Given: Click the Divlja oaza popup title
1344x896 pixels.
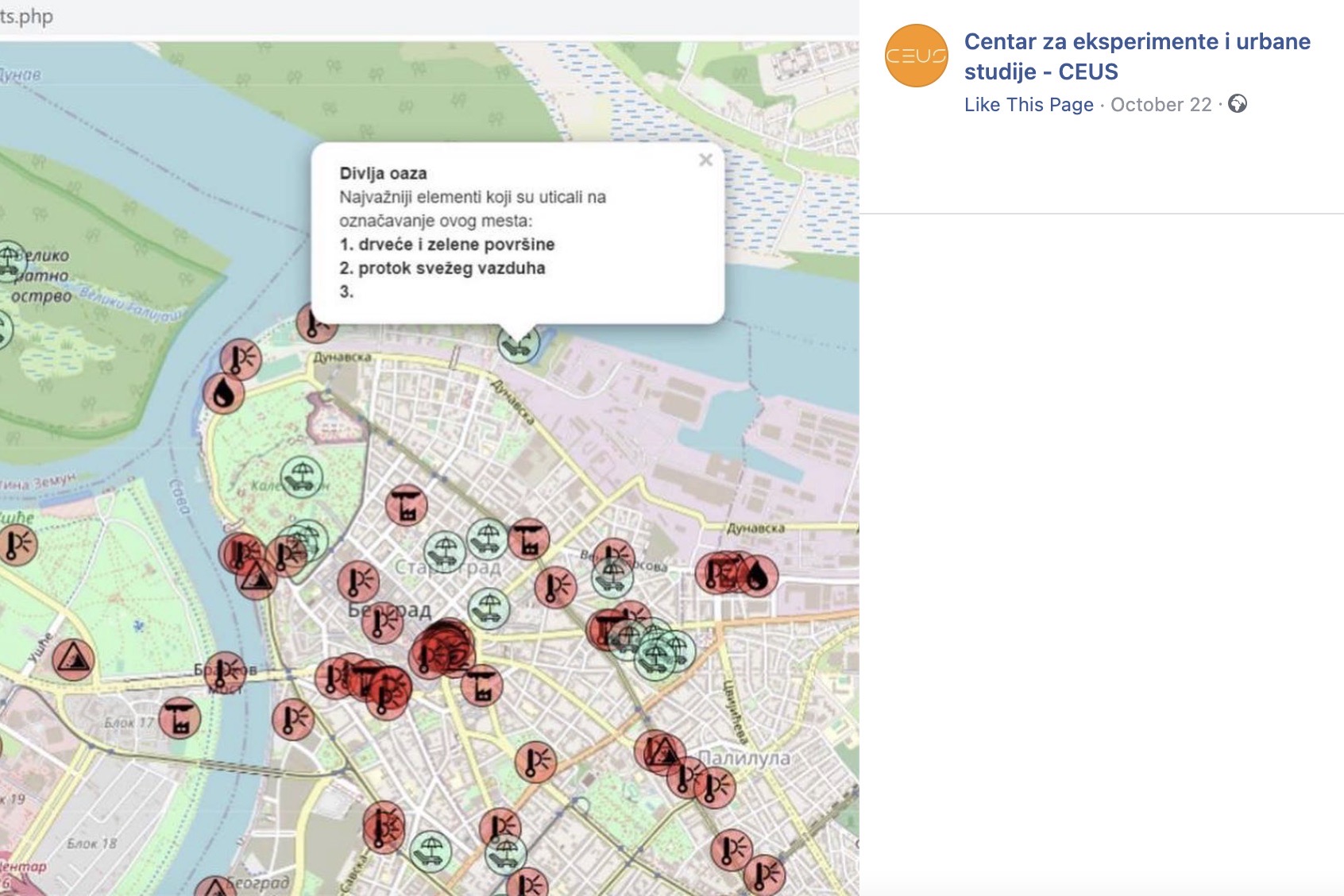Looking at the screenshot, I should click(383, 173).
